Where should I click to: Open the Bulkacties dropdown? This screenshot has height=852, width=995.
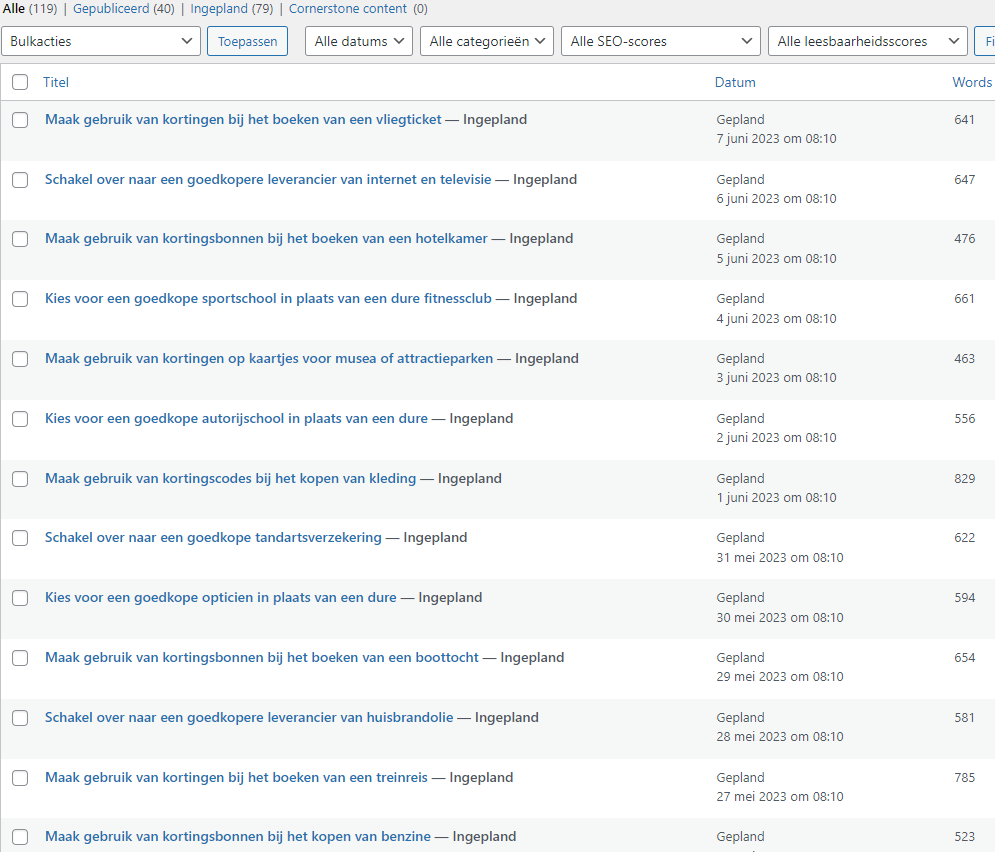[x=101, y=41]
